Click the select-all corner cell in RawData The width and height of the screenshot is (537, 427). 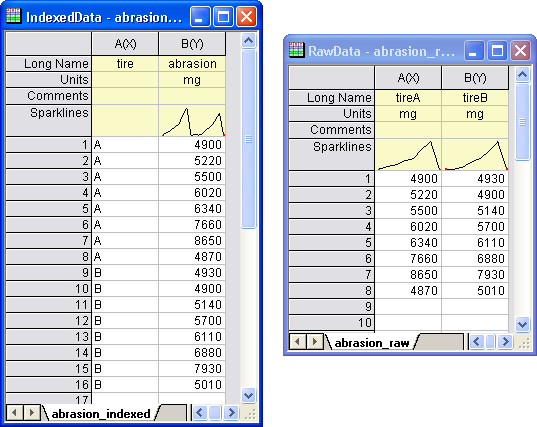[331, 78]
